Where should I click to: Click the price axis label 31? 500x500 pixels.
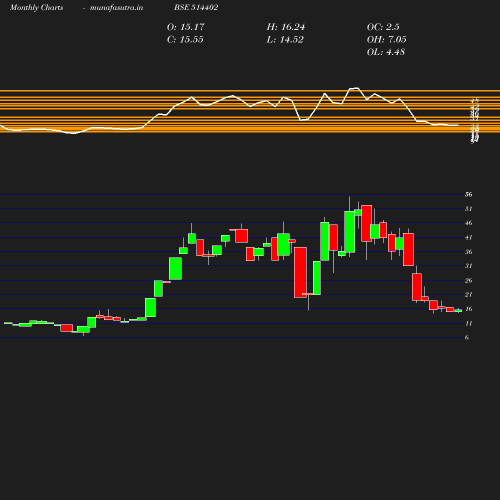point(469,266)
